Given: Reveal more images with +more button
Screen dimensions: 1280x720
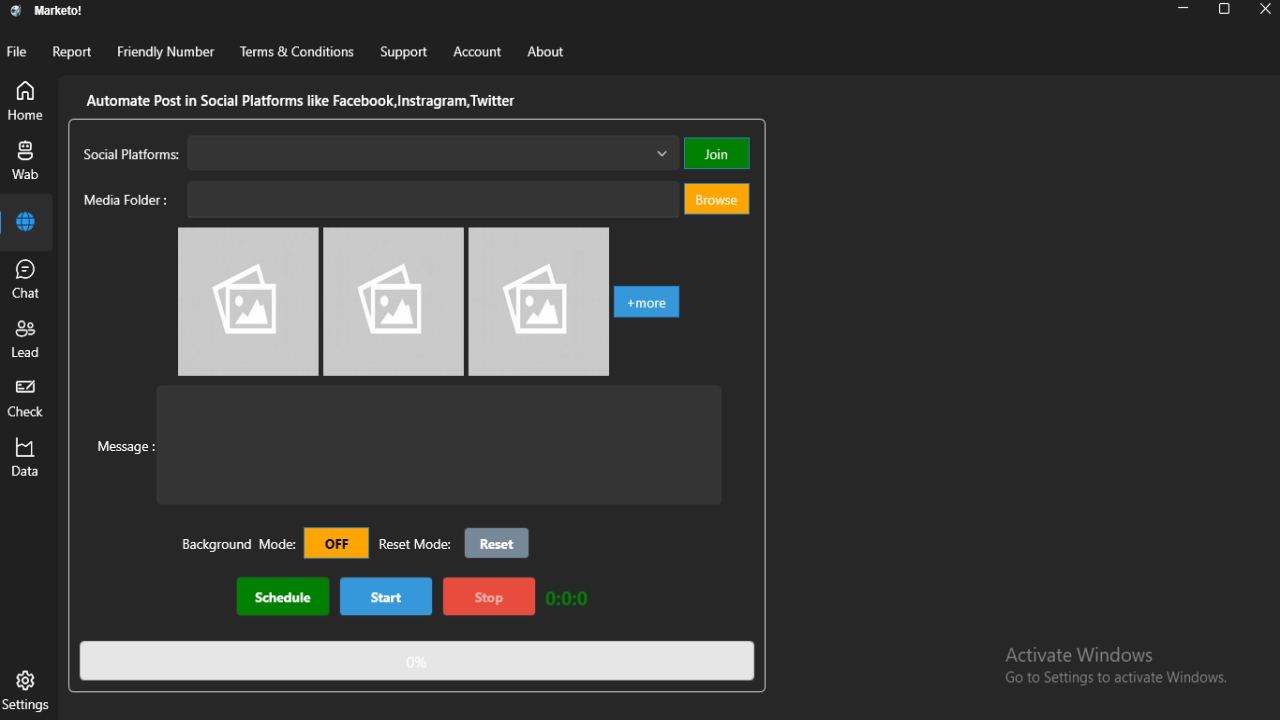Looking at the screenshot, I should tap(645, 301).
